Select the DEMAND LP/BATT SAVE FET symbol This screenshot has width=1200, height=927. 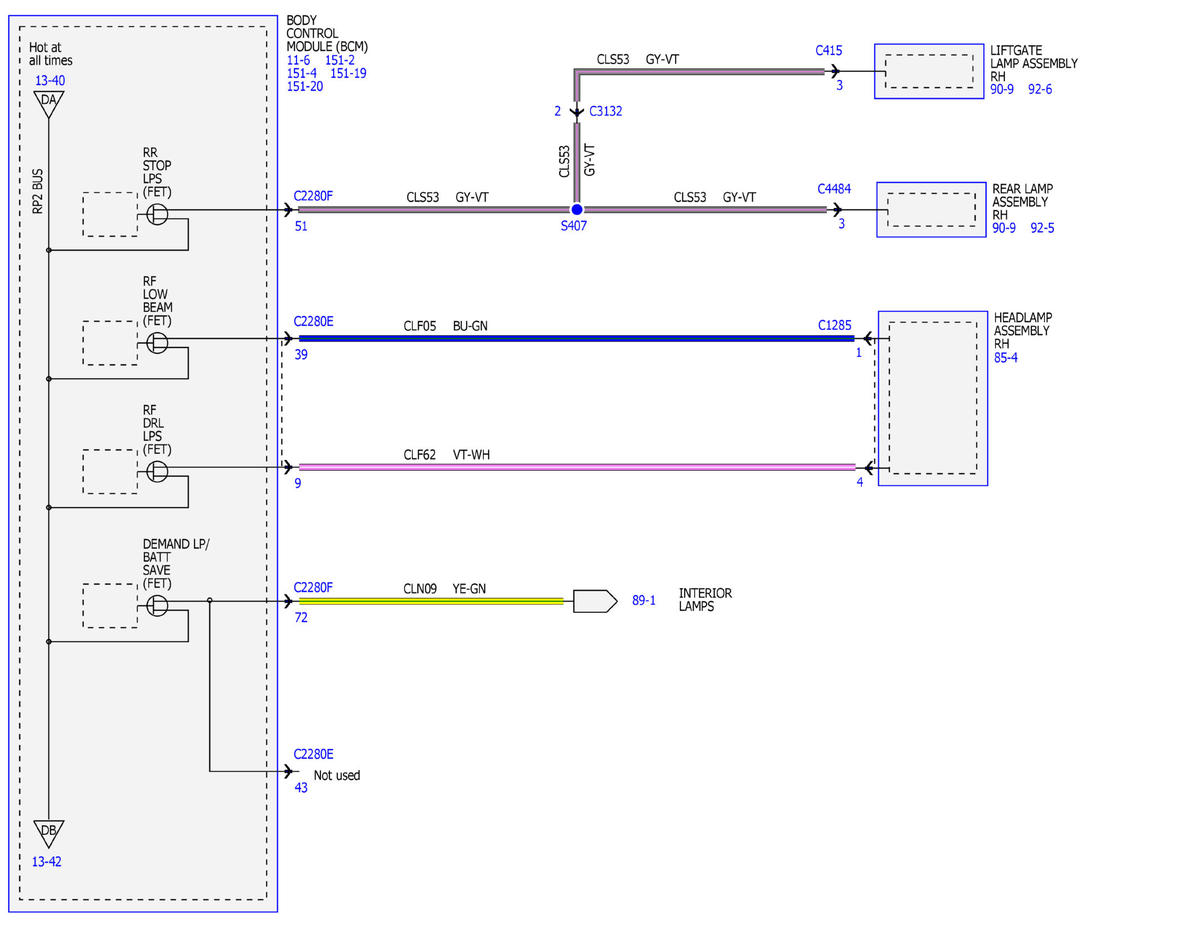point(157,604)
